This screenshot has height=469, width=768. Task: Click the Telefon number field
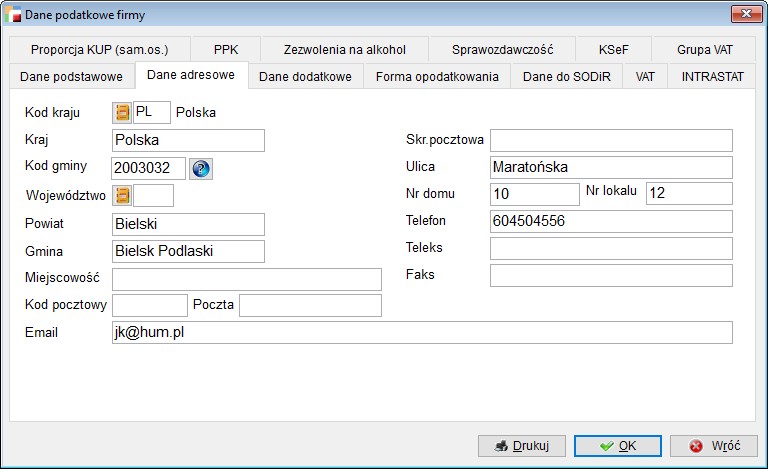pyautogui.click(x=610, y=221)
